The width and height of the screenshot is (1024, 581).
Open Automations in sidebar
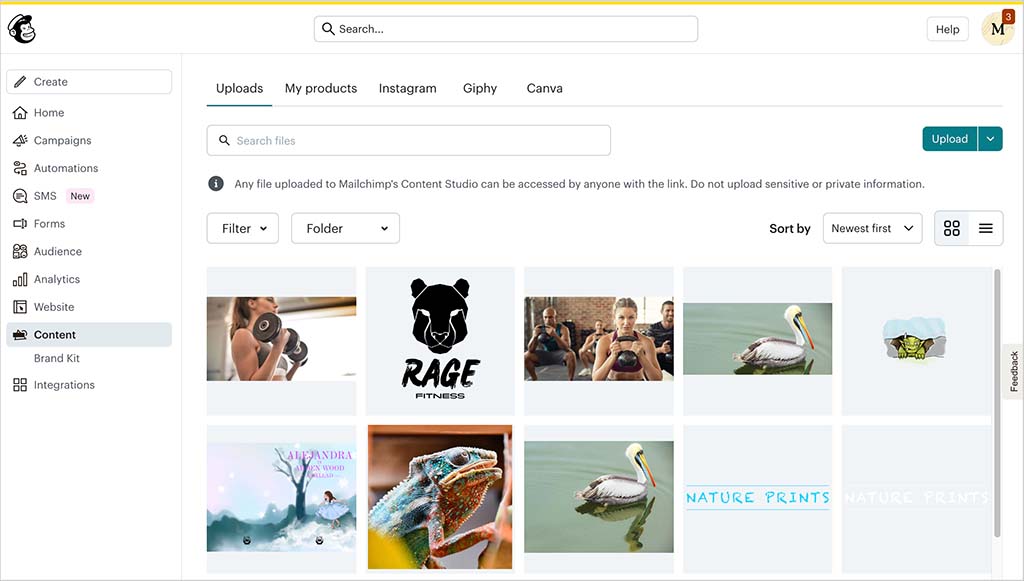66,168
